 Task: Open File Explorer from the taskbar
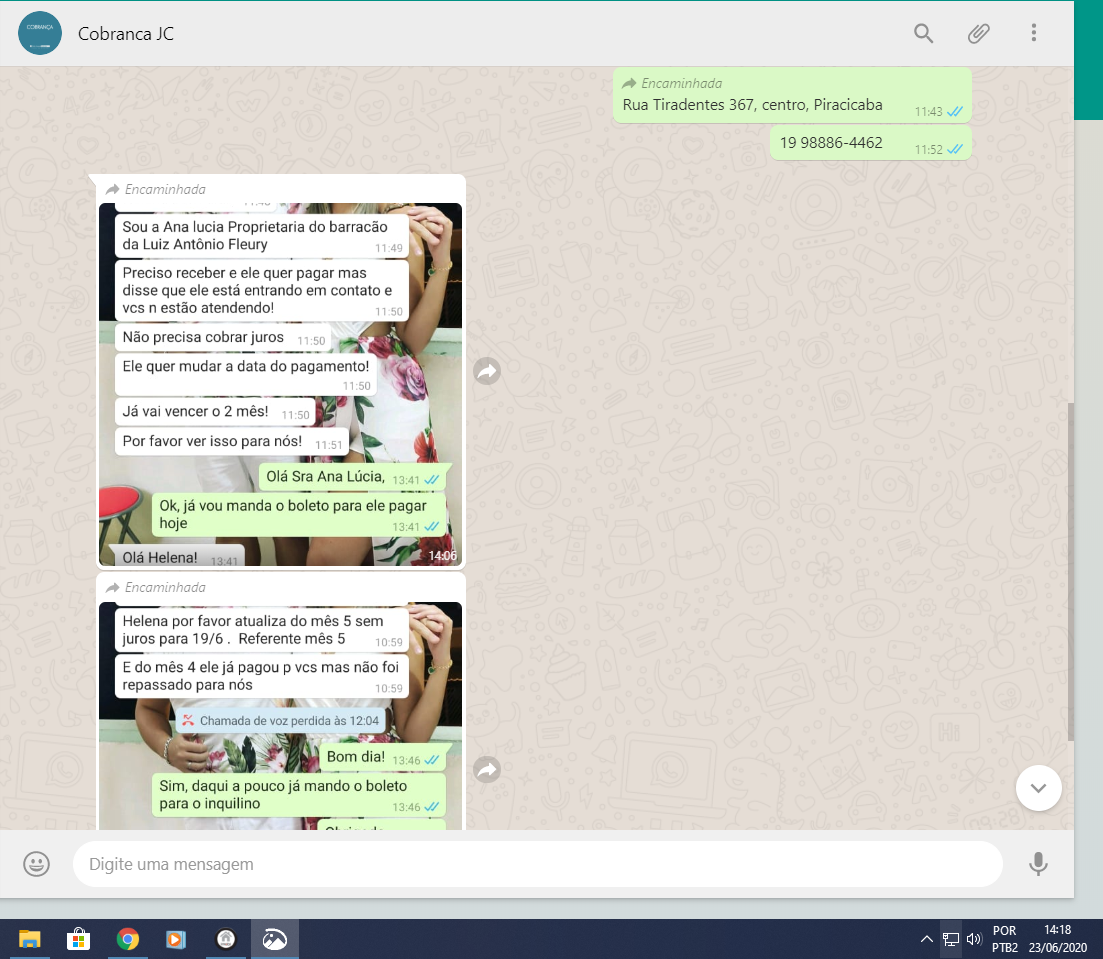pos(30,939)
